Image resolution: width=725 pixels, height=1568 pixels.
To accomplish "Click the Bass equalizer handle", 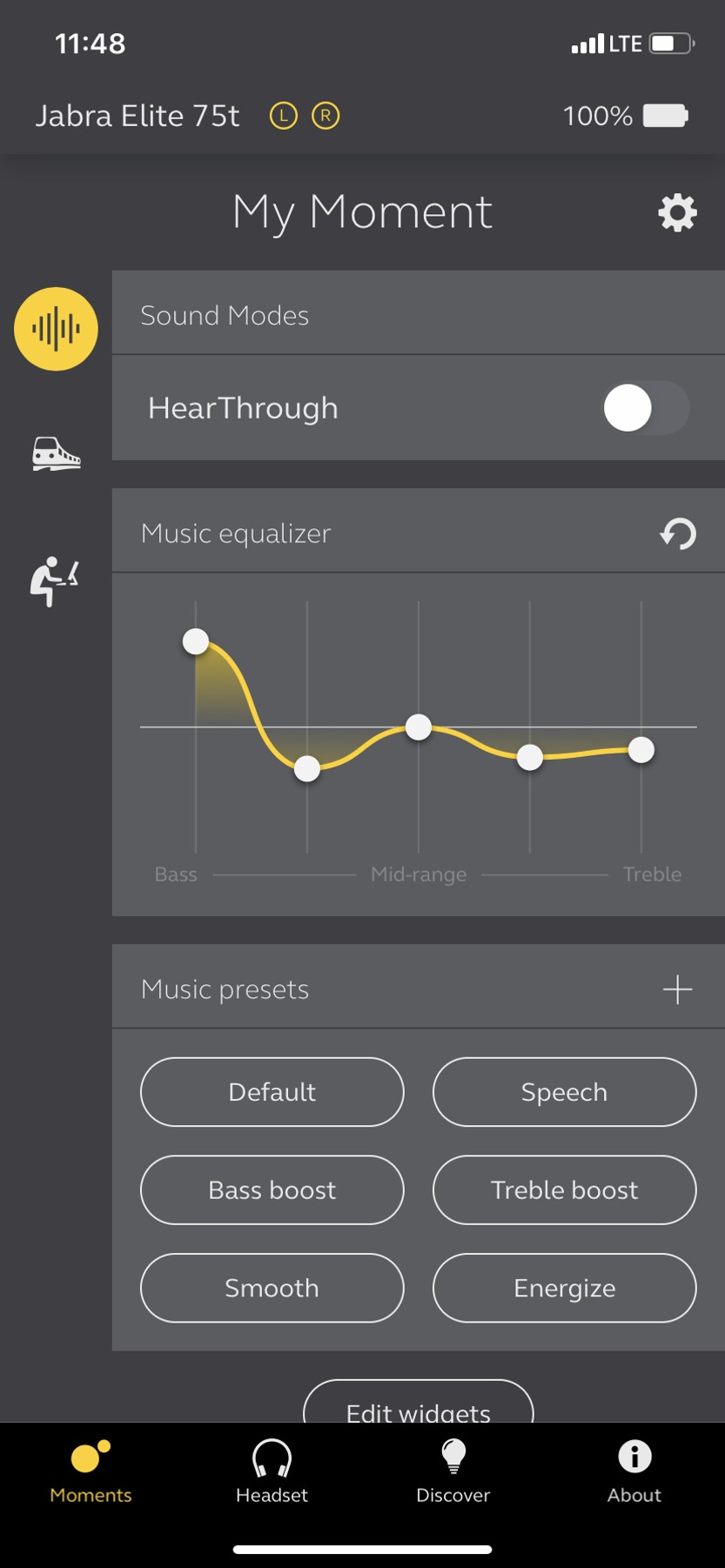I will [196, 642].
